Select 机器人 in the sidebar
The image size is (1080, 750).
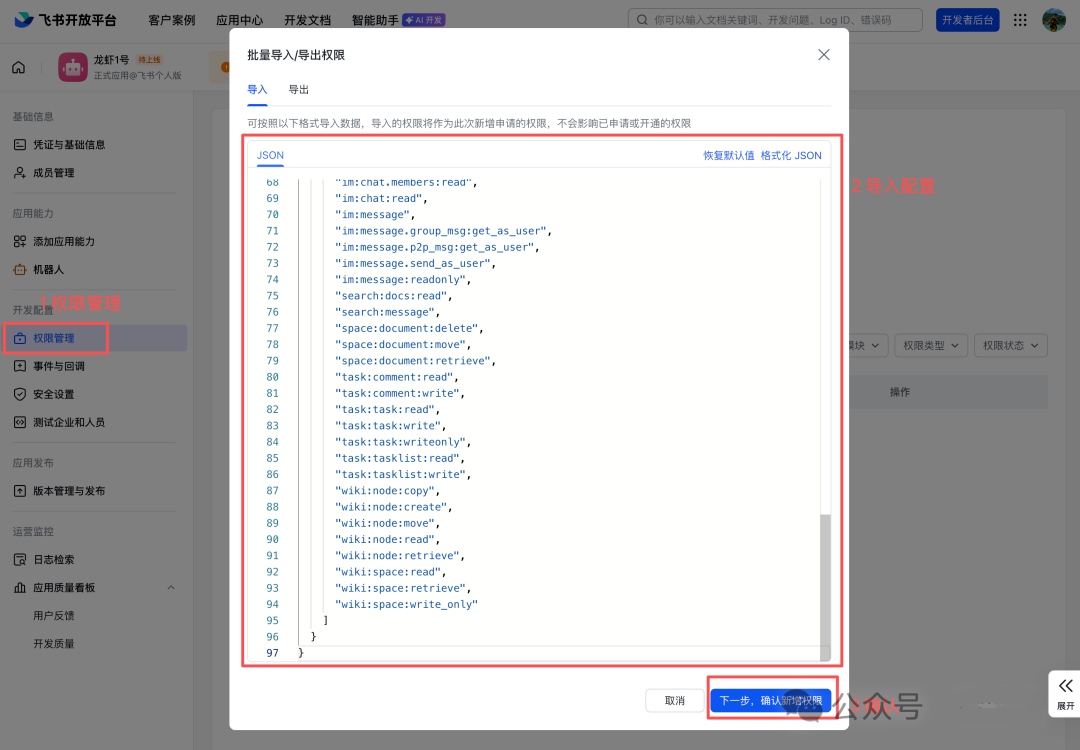48,270
